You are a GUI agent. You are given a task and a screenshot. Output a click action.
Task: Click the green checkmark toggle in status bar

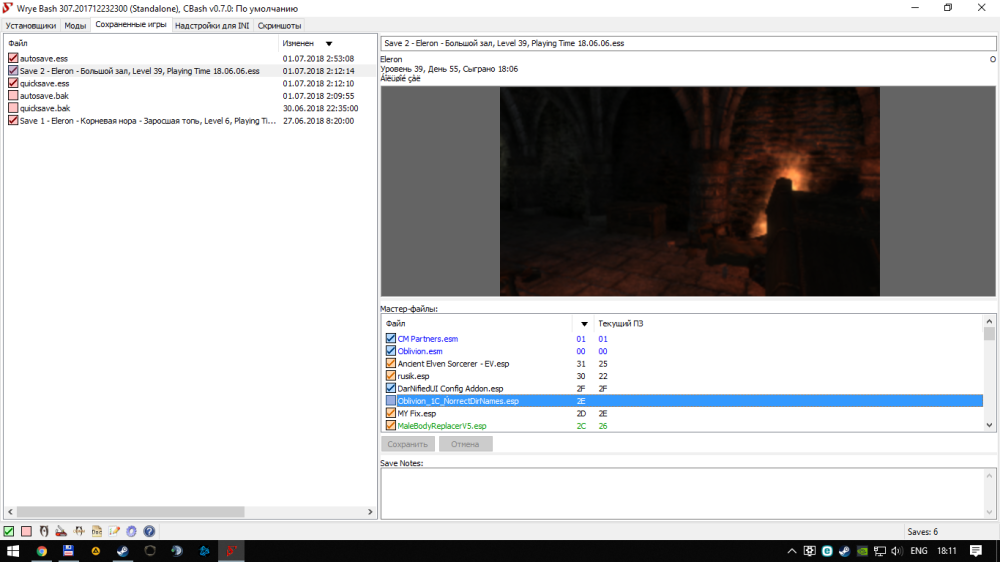[x=9, y=531]
